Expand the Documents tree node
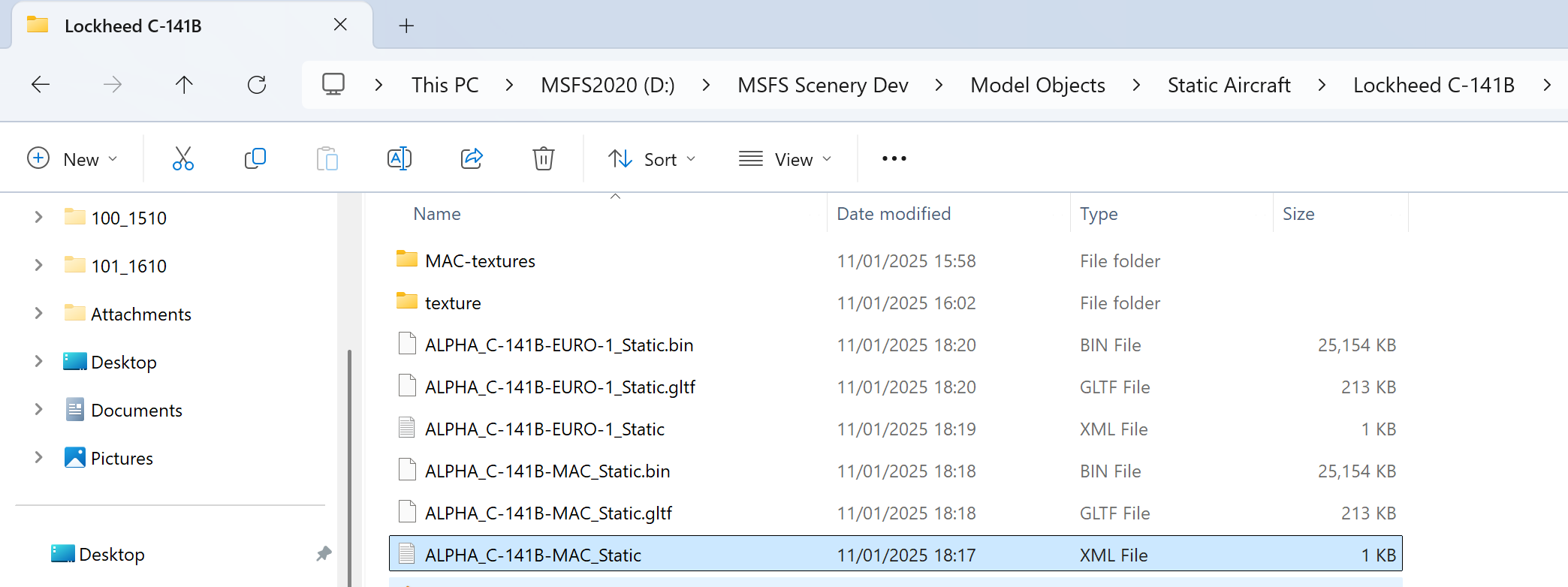1568x587 pixels. 38,410
